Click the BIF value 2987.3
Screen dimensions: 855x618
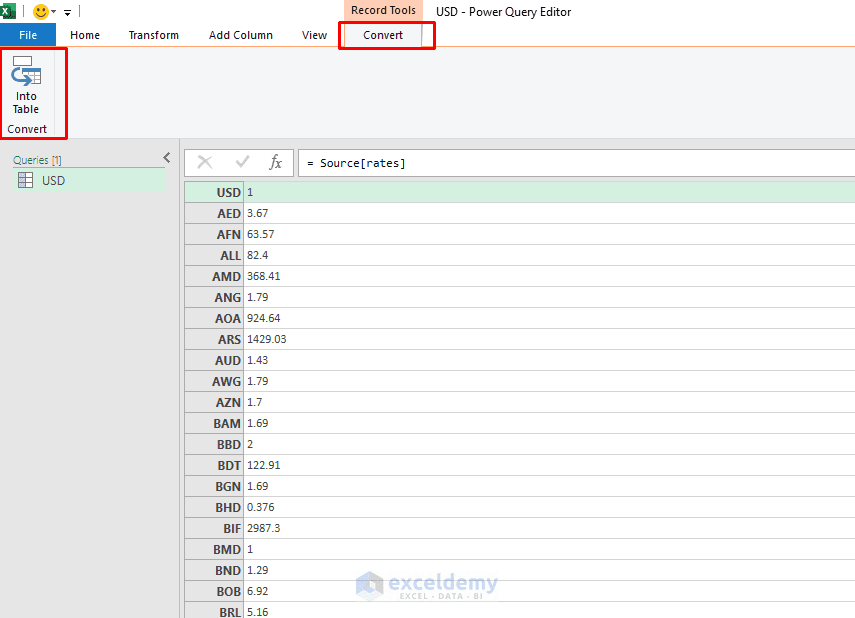tap(263, 528)
